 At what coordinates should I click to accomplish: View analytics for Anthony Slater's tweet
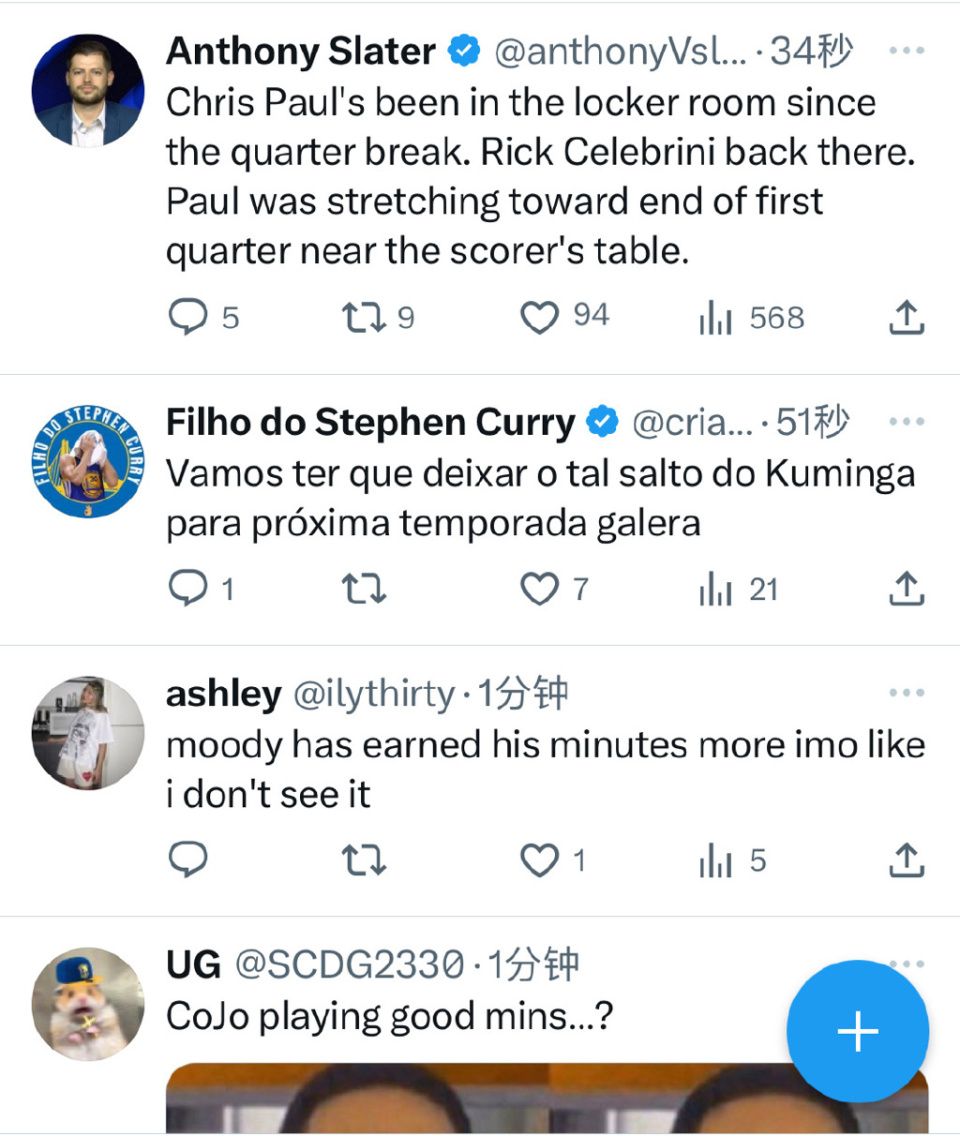[716, 317]
